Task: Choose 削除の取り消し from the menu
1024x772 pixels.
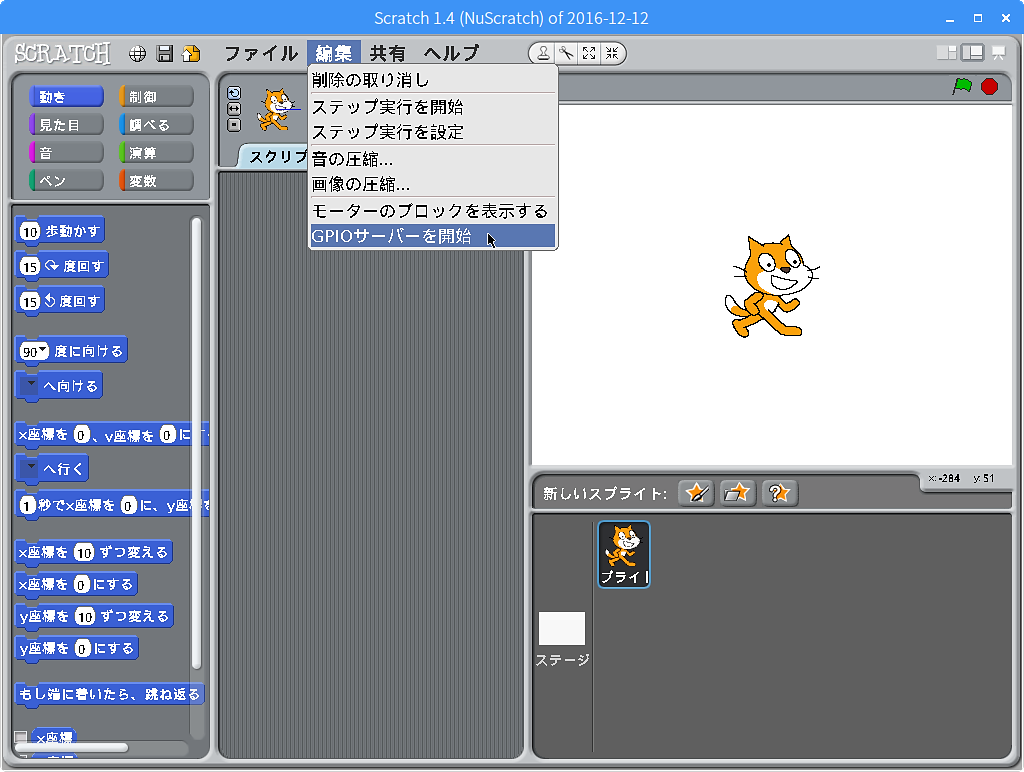Action: (432, 80)
